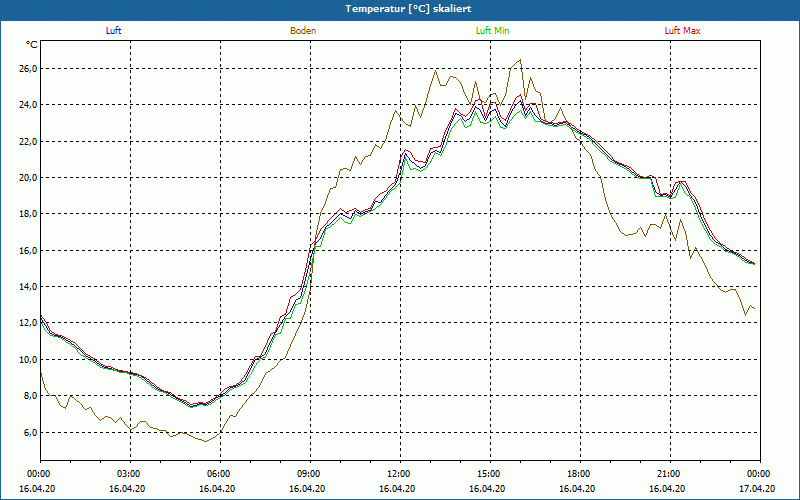Select the green 'Luft Min' legend label
This screenshot has width=800, height=500.
(492, 31)
